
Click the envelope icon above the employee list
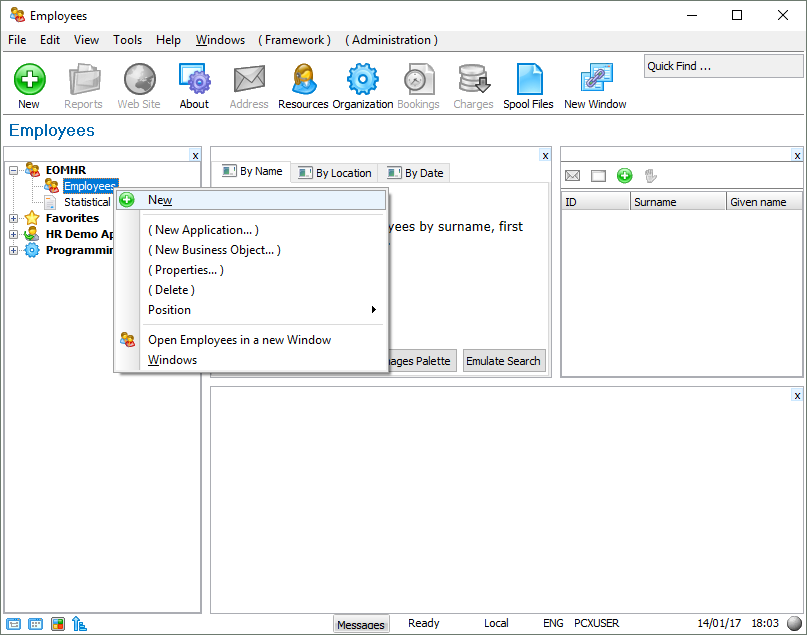click(573, 176)
